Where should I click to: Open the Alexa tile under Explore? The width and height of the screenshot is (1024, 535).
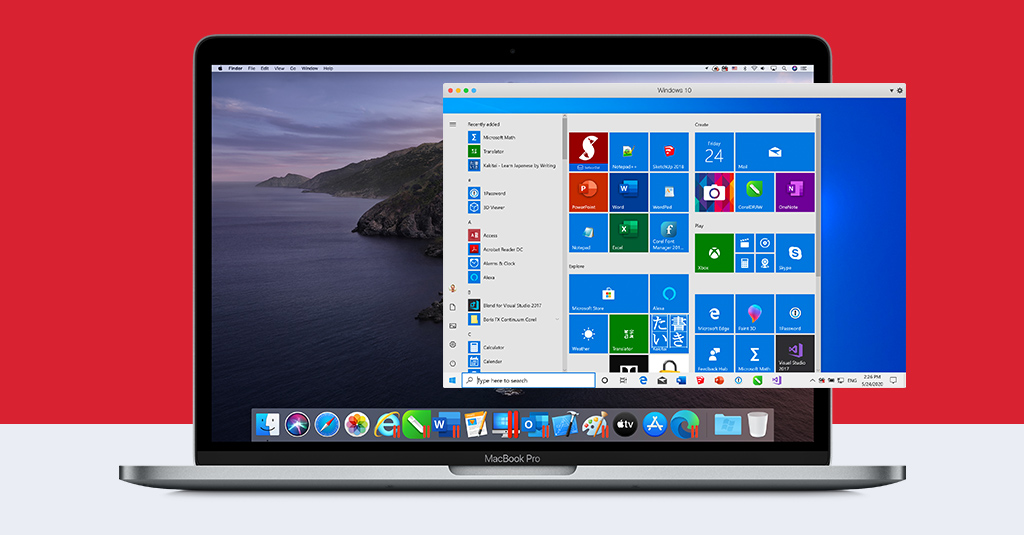pos(669,293)
